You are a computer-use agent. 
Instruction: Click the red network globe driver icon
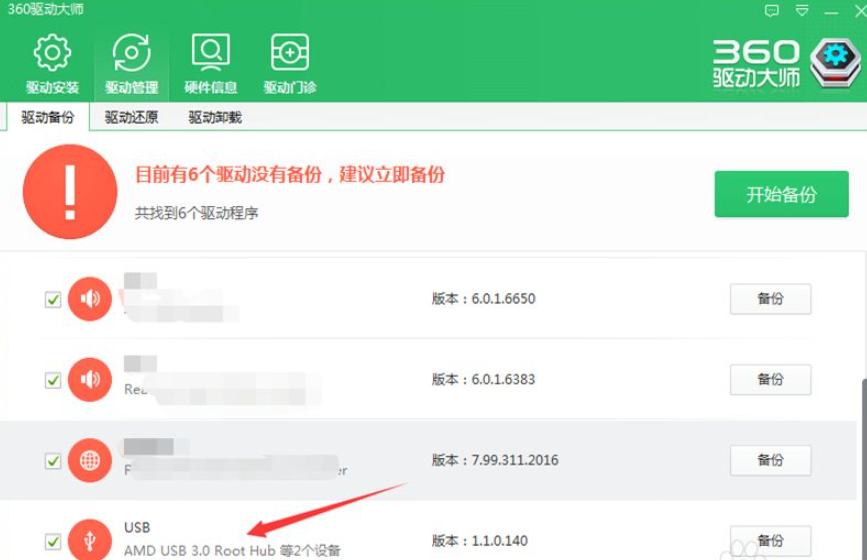coord(90,461)
